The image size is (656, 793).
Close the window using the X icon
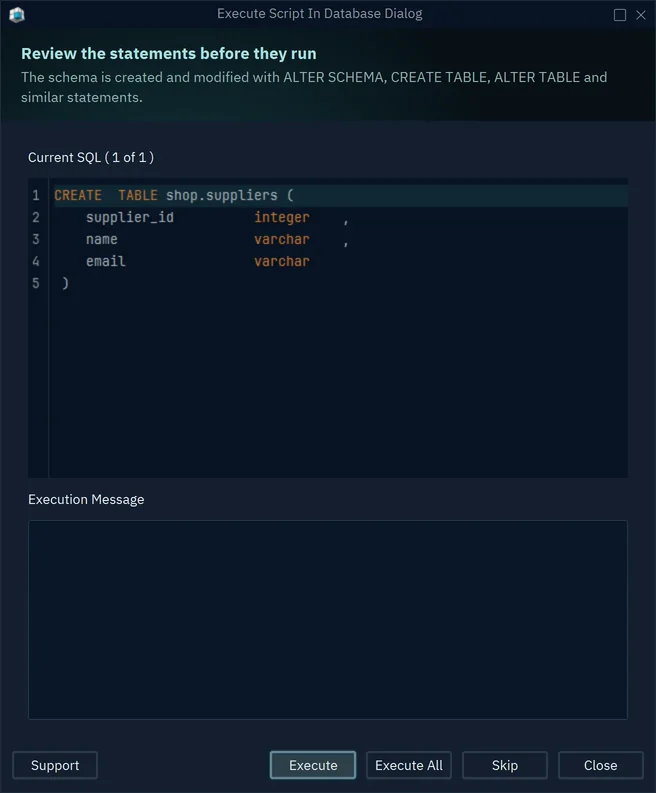click(x=641, y=15)
